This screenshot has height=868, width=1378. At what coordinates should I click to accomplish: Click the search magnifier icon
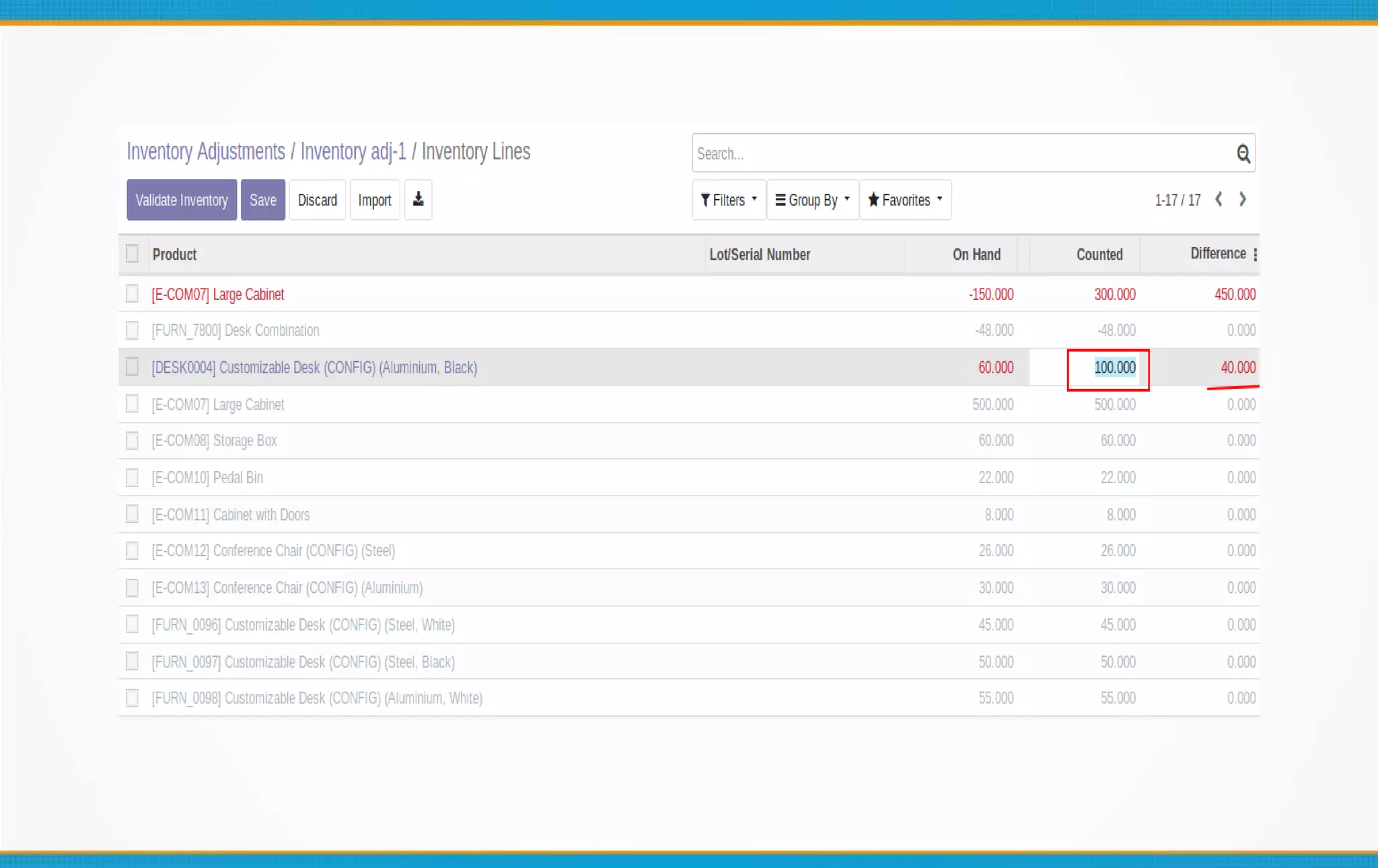[x=1243, y=154]
